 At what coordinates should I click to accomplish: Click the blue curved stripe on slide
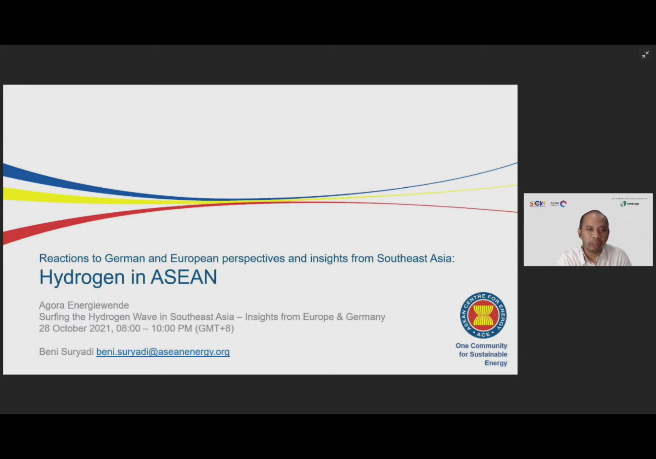[x=60, y=178]
